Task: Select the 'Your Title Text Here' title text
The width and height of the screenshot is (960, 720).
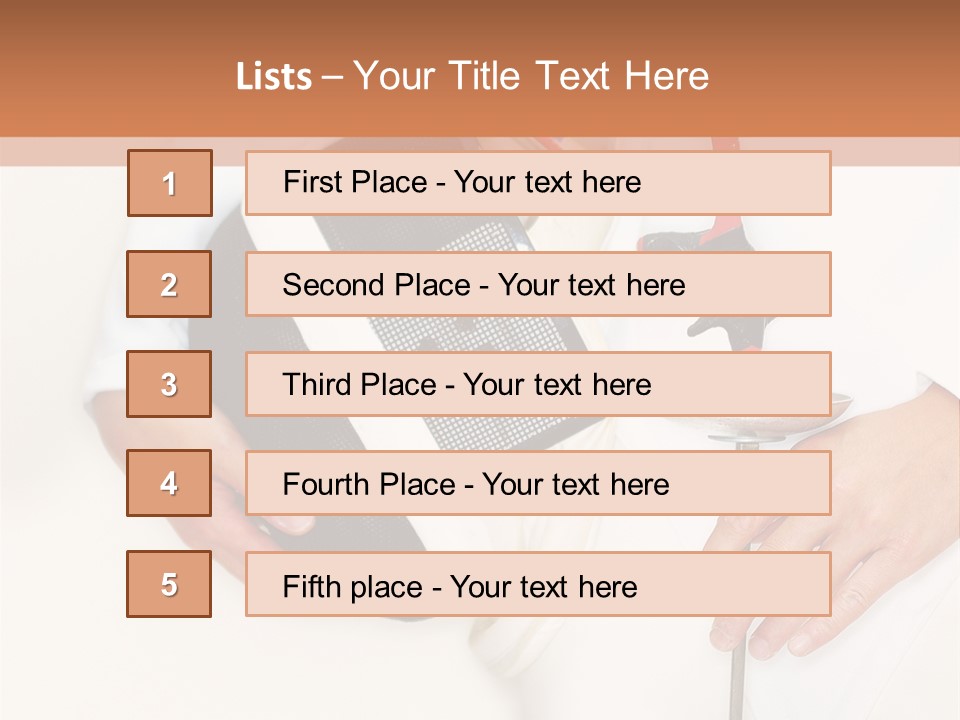Action: (531, 77)
